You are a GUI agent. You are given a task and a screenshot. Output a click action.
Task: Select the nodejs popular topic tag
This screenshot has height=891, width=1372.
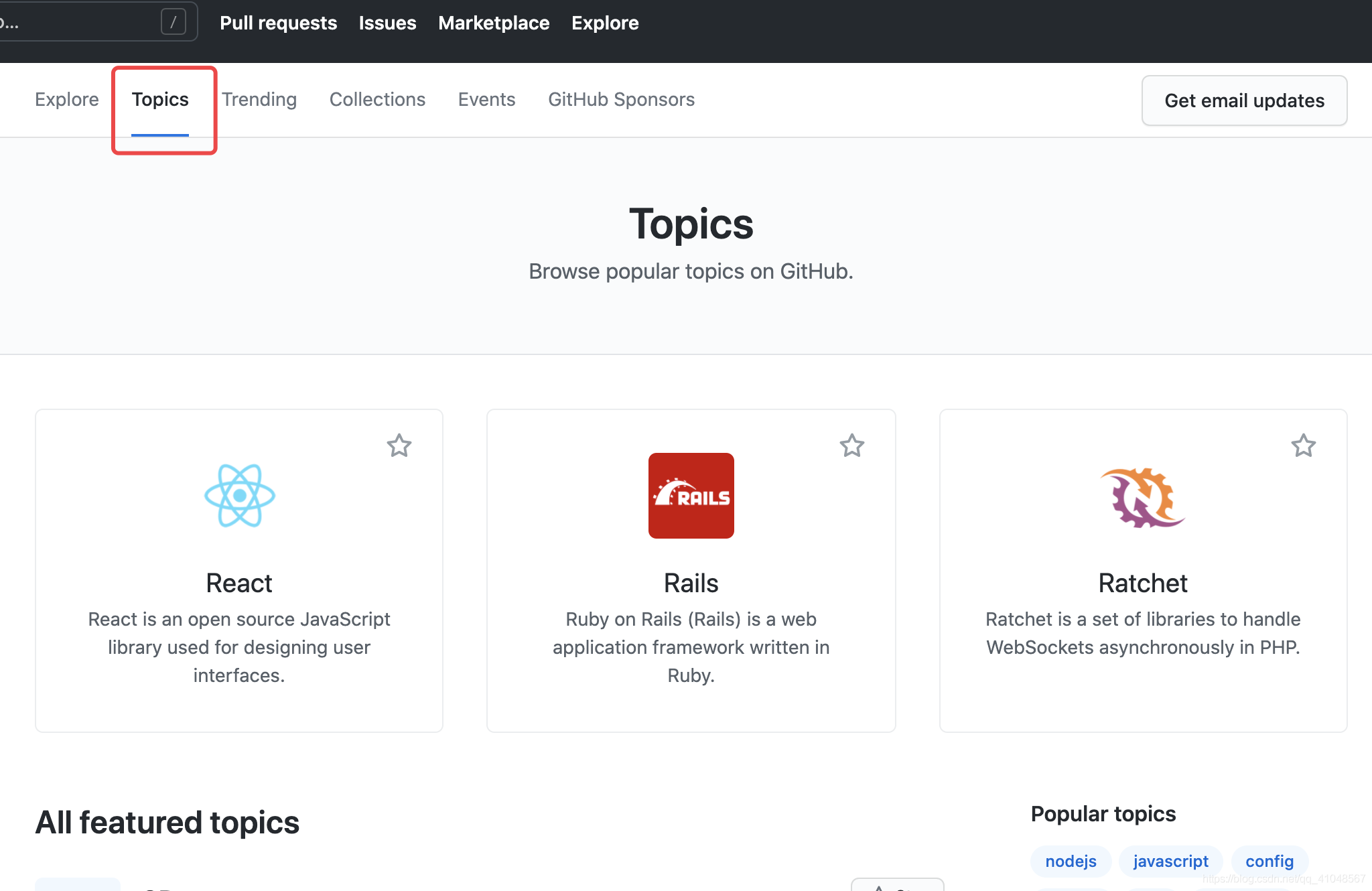pyautogui.click(x=1071, y=861)
